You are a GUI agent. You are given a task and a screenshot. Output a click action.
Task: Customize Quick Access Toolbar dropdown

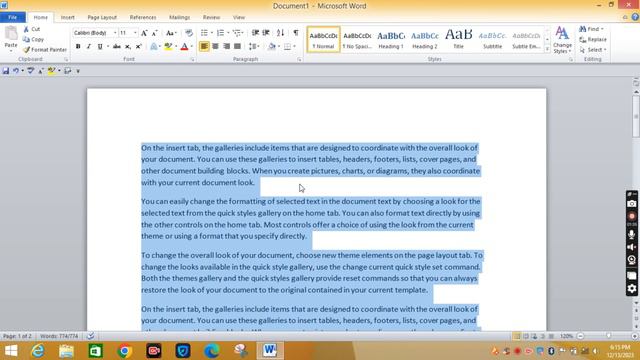tap(78, 71)
